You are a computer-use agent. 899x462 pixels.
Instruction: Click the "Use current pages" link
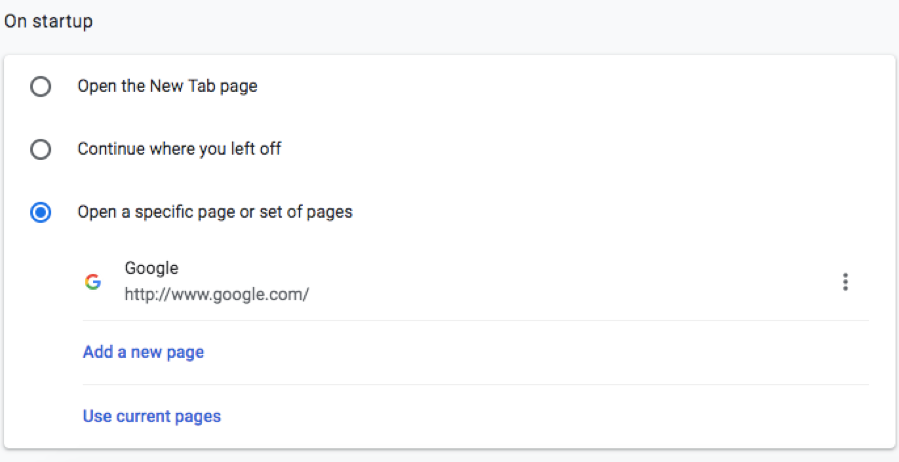(x=152, y=416)
